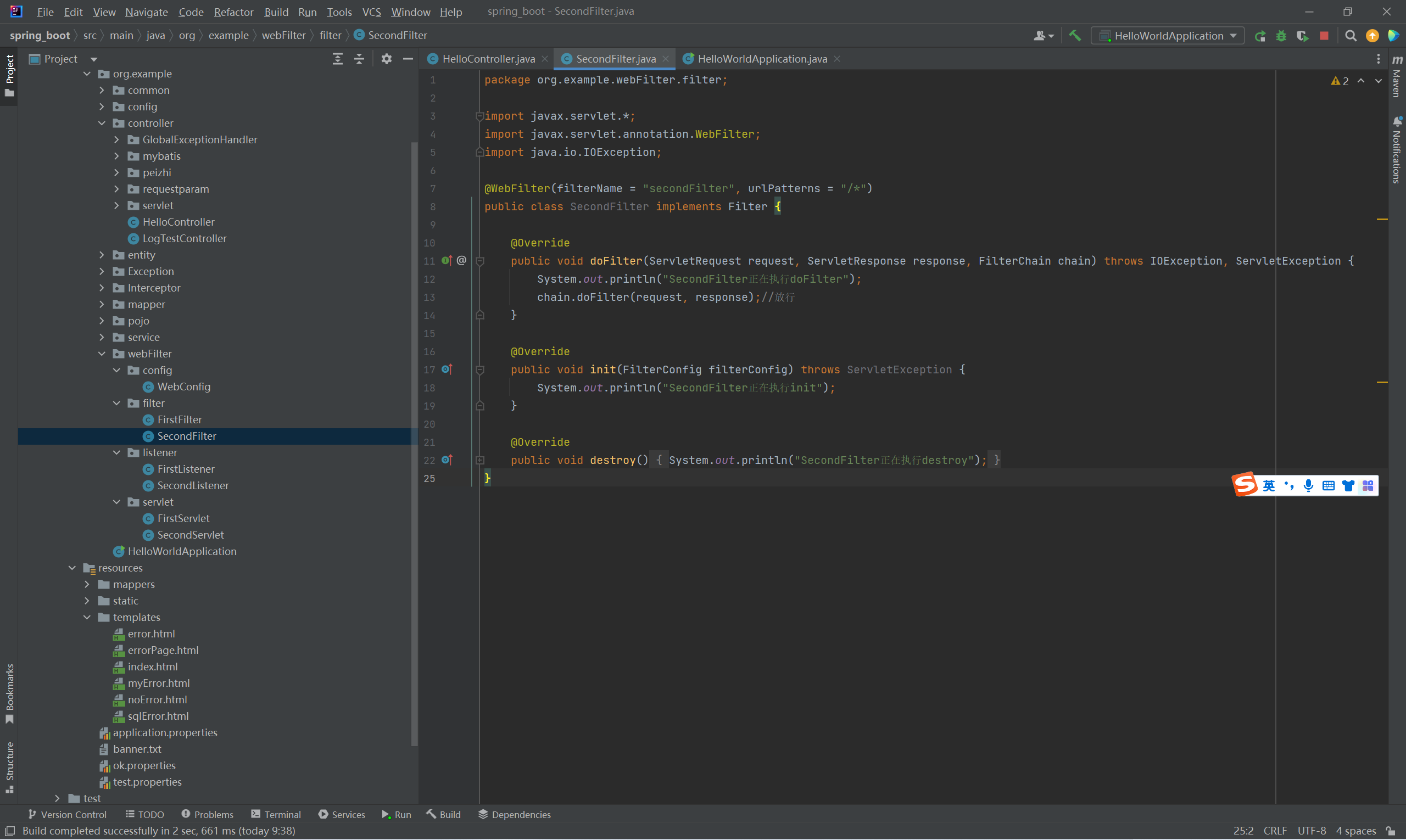Click the UTF-8 encoding in status bar

pos(1312,831)
